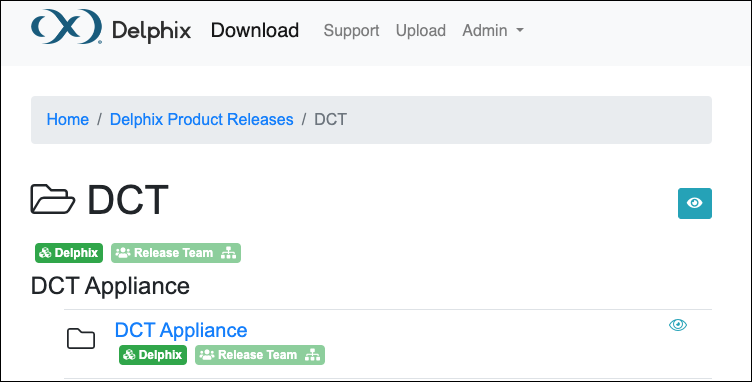
Task: Click the hierarchy icon in top Release Team badge
Action: (x=228, y=253)
